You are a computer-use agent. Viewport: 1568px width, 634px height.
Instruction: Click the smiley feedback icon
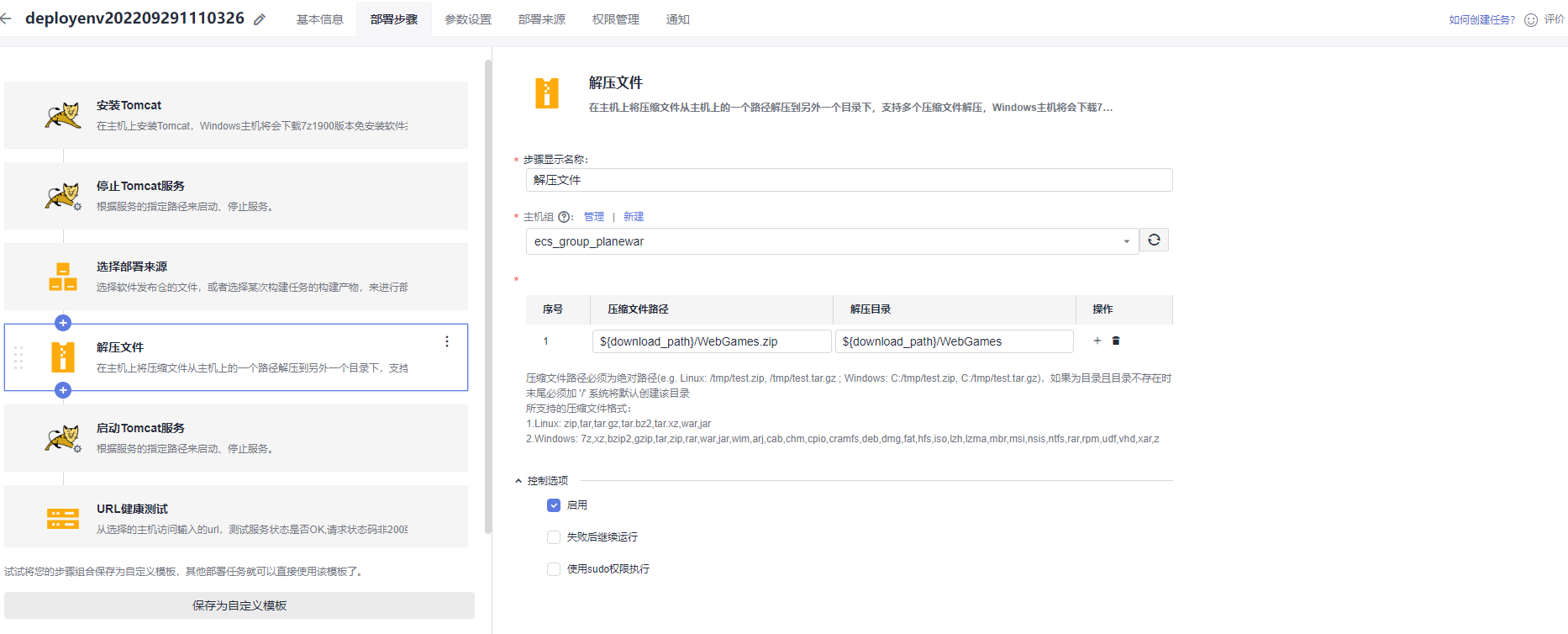click(1531, 19)
